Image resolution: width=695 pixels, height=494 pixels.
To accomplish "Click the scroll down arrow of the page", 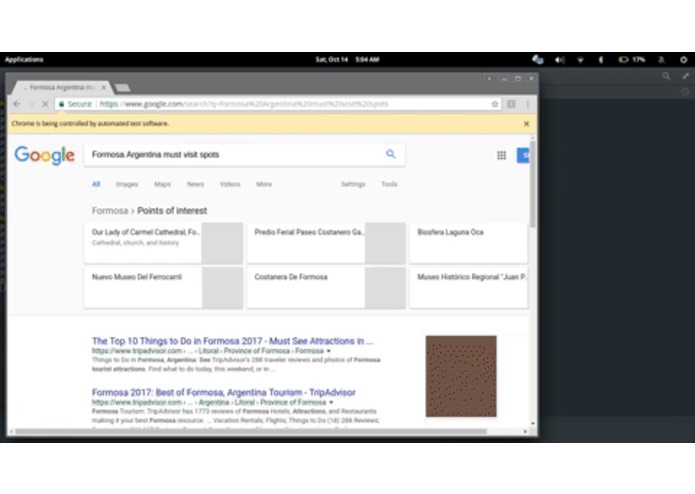I will coord(533,424).
